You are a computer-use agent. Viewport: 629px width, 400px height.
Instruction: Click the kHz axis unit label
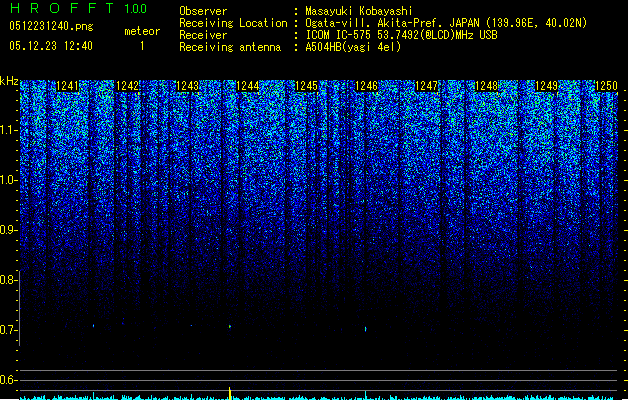tap(9, 81)
